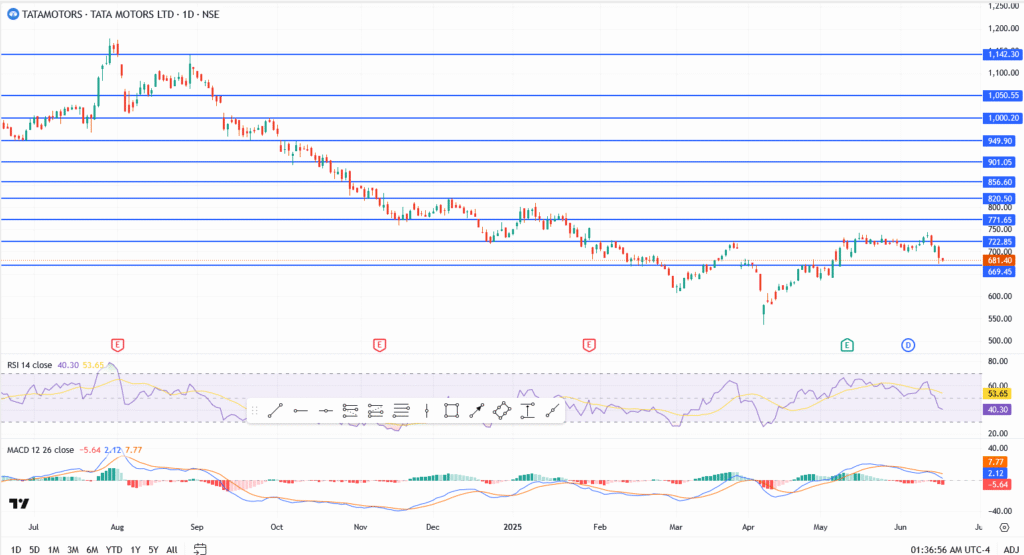
Task: Click the TradingView logo on the chart
Action: pyautogui.click(x=19, y=503)
